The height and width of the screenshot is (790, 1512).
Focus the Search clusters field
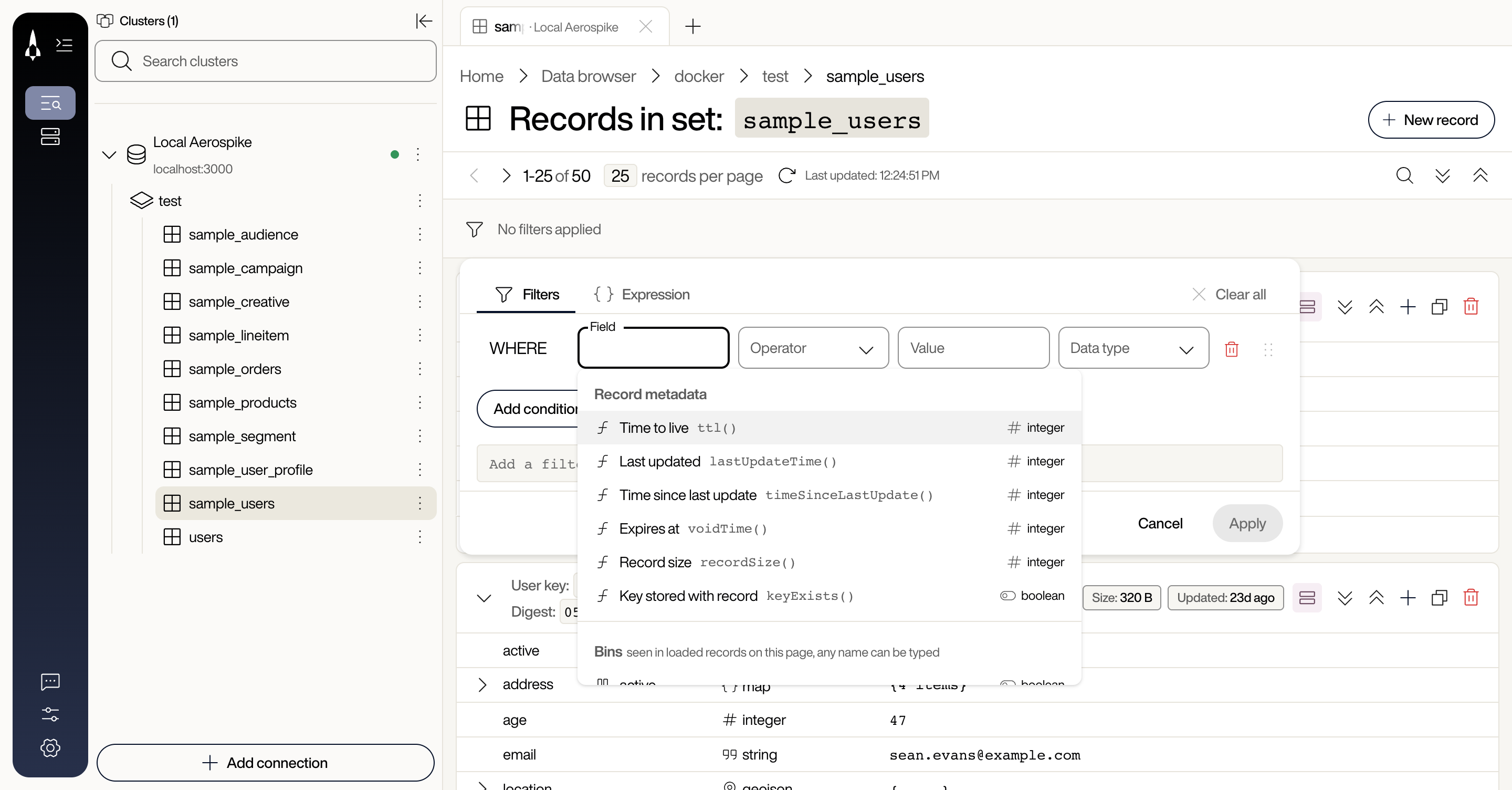[x=265, y=61]
